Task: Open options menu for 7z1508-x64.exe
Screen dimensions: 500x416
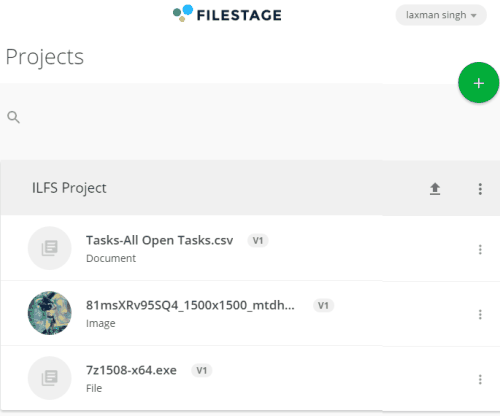Action: point(480,379)
